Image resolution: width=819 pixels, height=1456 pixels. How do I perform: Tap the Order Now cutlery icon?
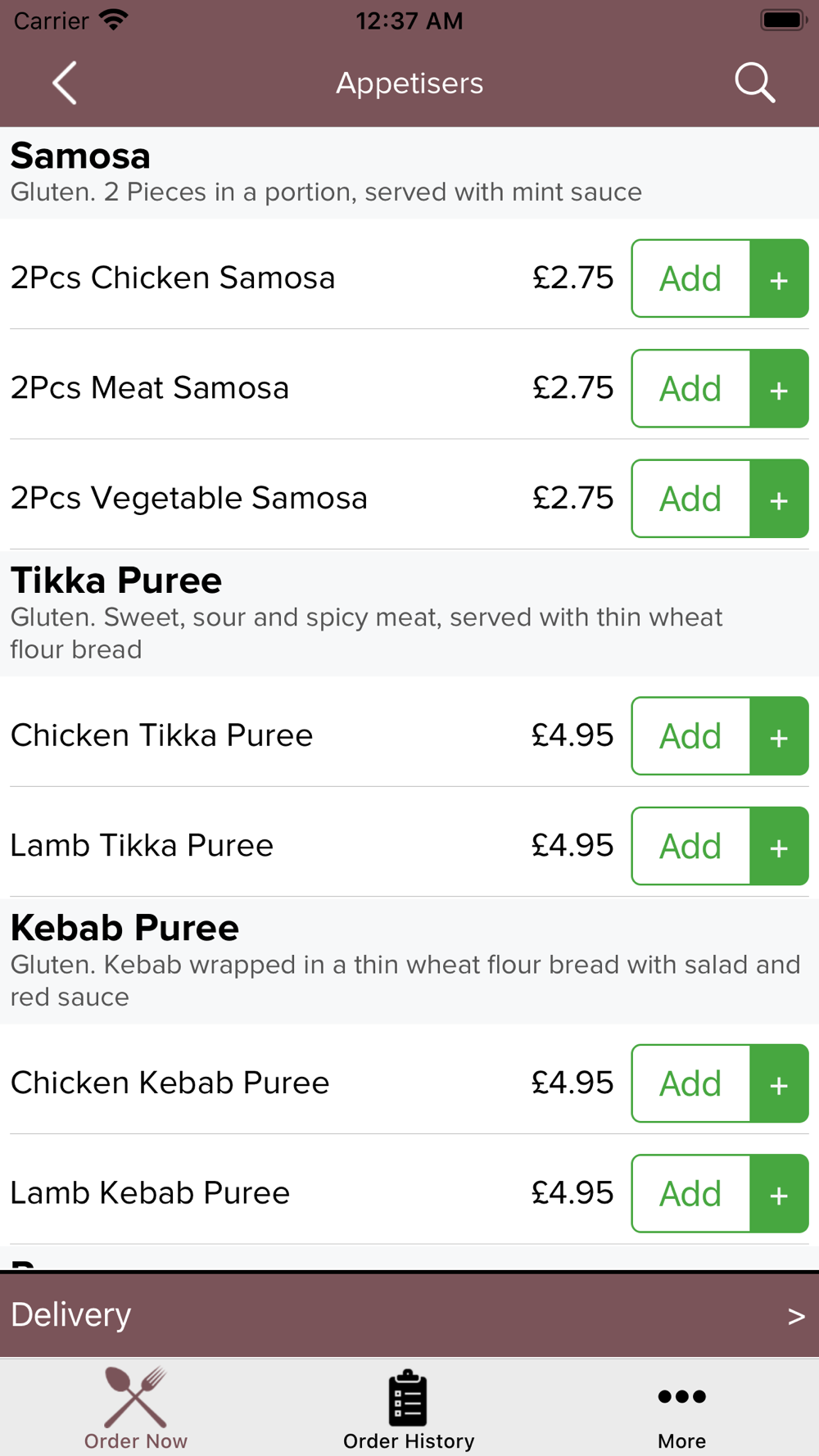click(136, 1396)
